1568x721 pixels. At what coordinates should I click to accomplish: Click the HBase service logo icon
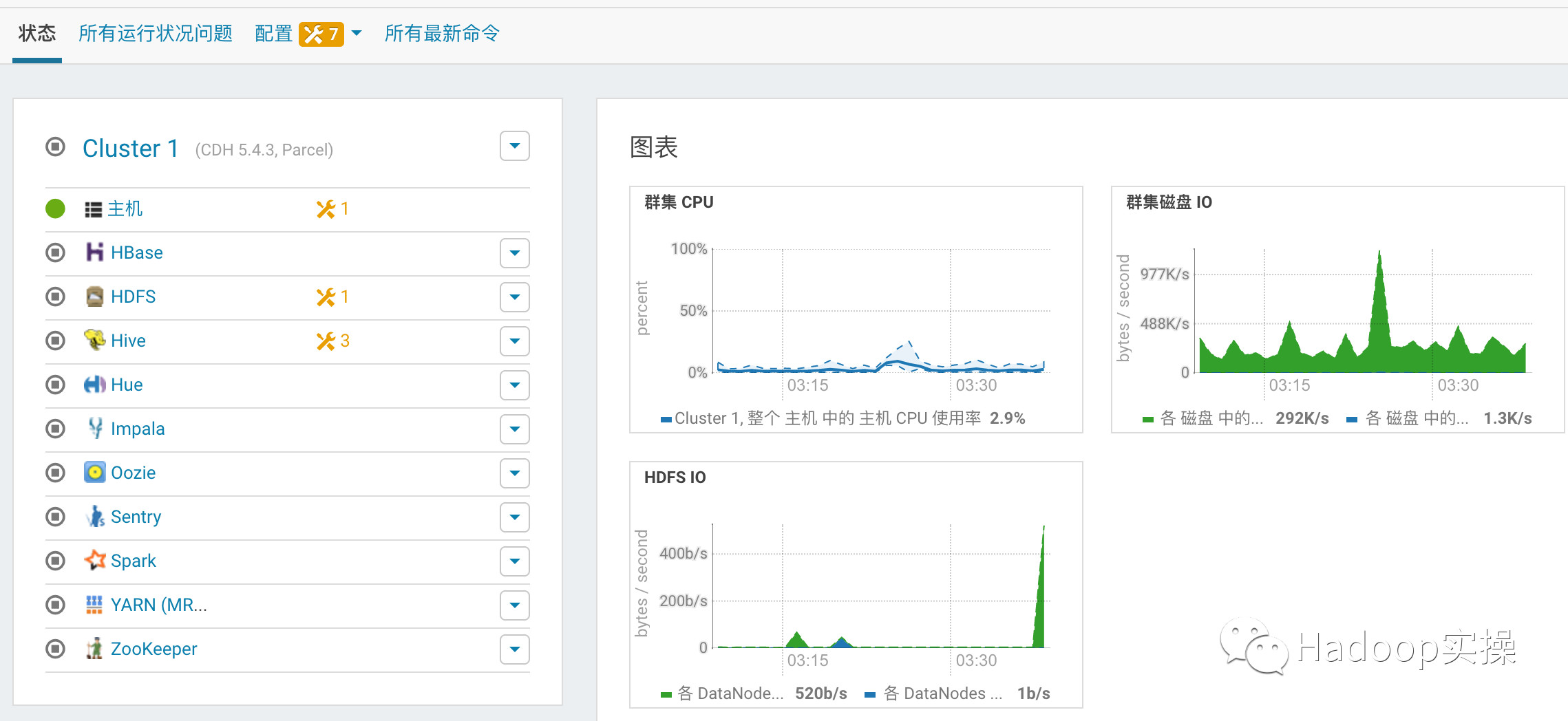[x=94, y=252]
